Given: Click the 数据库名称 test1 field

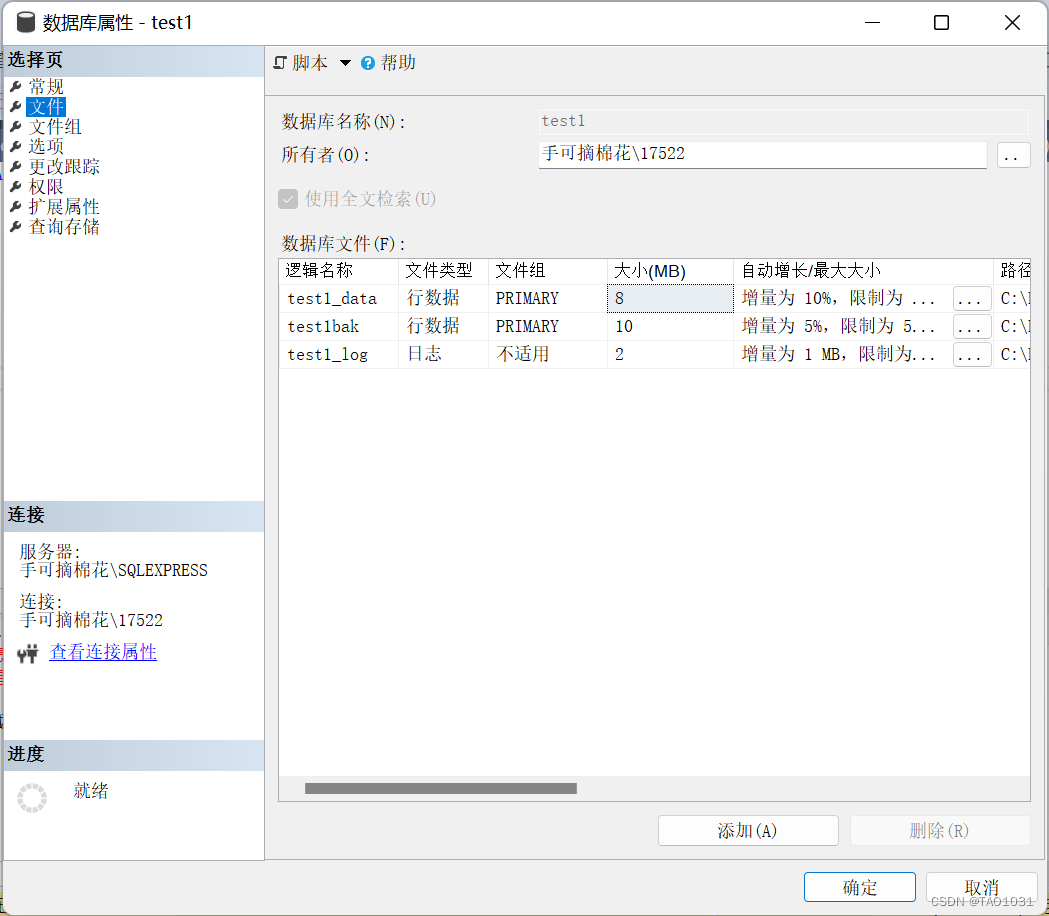Looking at the screenshot, I should click(x=783, y=121).
